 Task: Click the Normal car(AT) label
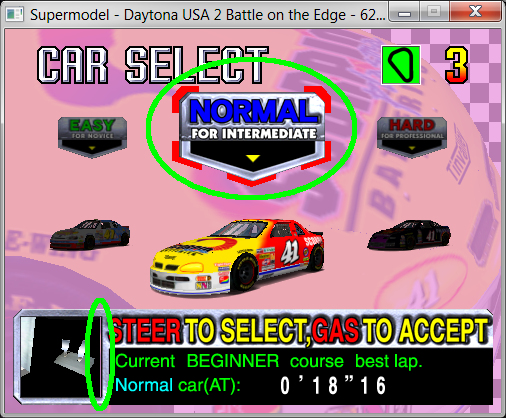[178, 386]
